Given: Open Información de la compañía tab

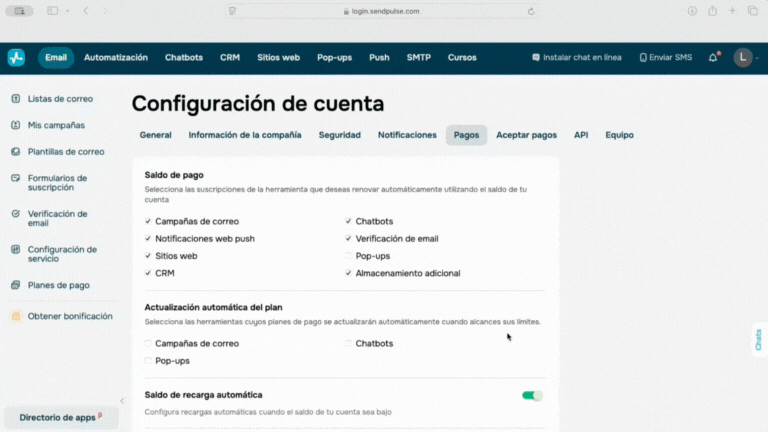Looking at the screenshot, I should click(245, 135).
